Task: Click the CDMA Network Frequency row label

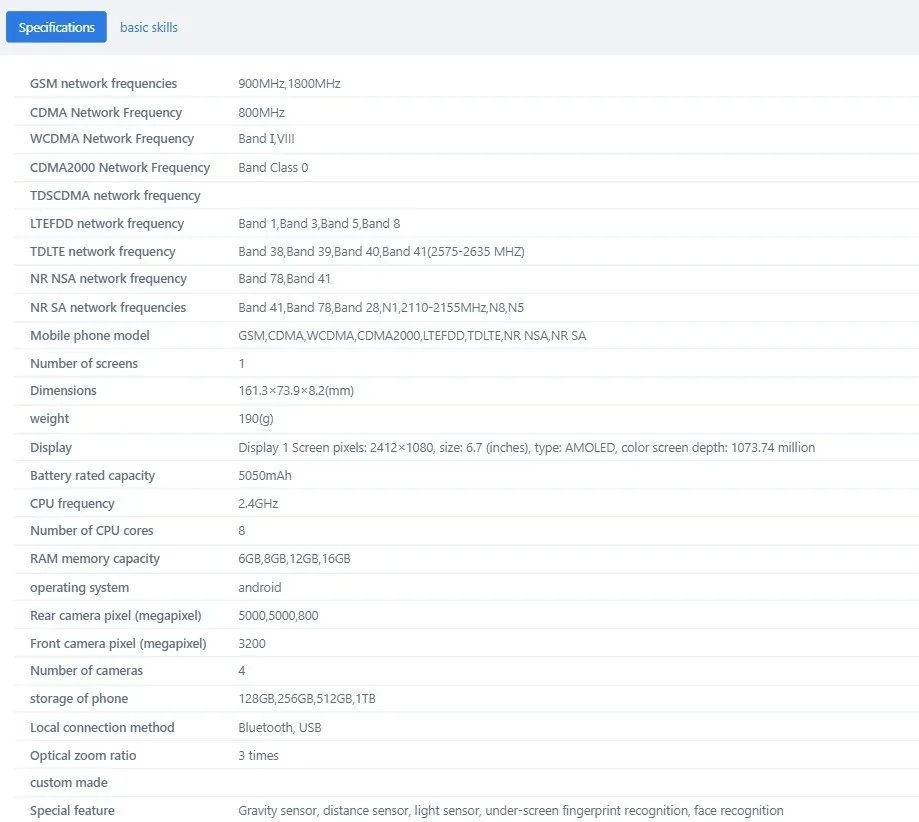Action: [105, 113]
